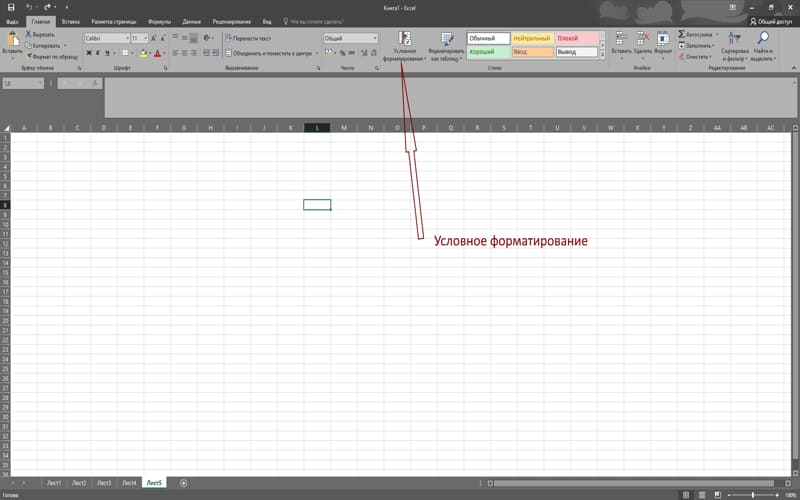800x500 pixels.
Task: Open Find & Select (Найти и выделить)
Action: [763, 46]
